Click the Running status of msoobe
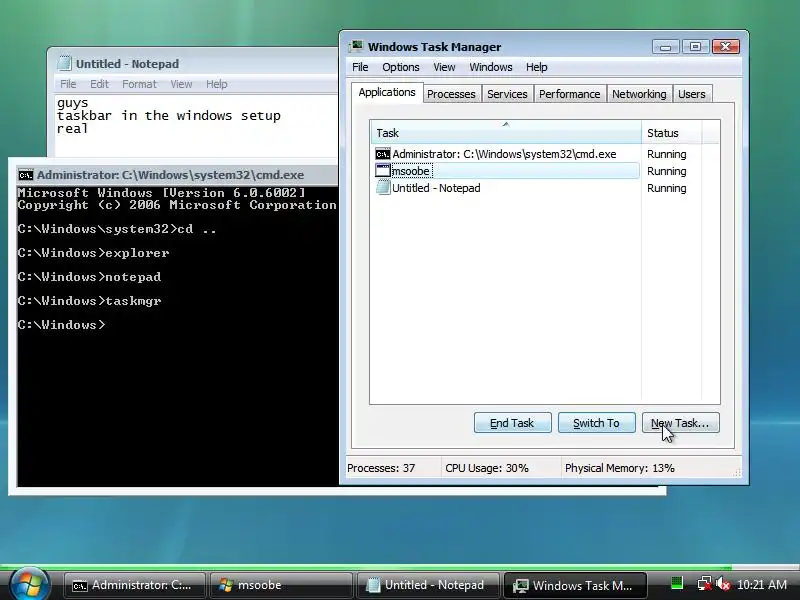Viewport: 800px width, 600px height. click(666, 171)
